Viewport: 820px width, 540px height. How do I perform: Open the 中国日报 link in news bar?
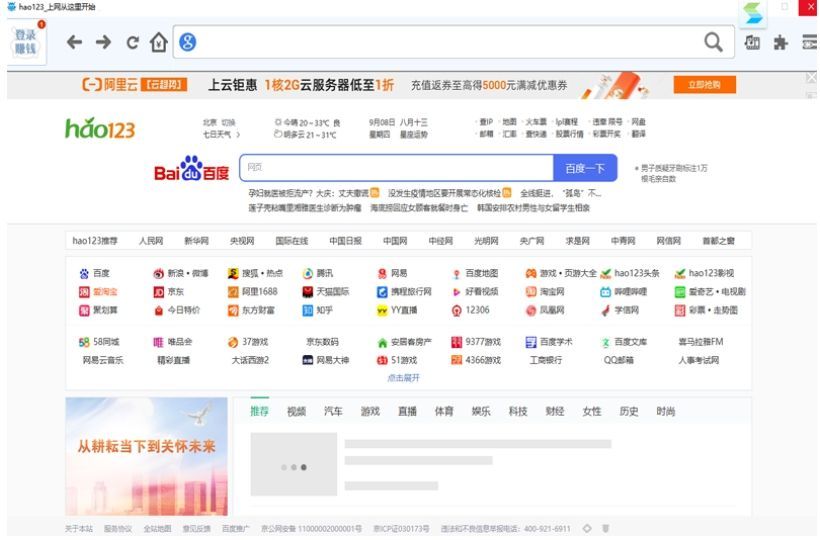pyautogui.click(x=345, y=241)
